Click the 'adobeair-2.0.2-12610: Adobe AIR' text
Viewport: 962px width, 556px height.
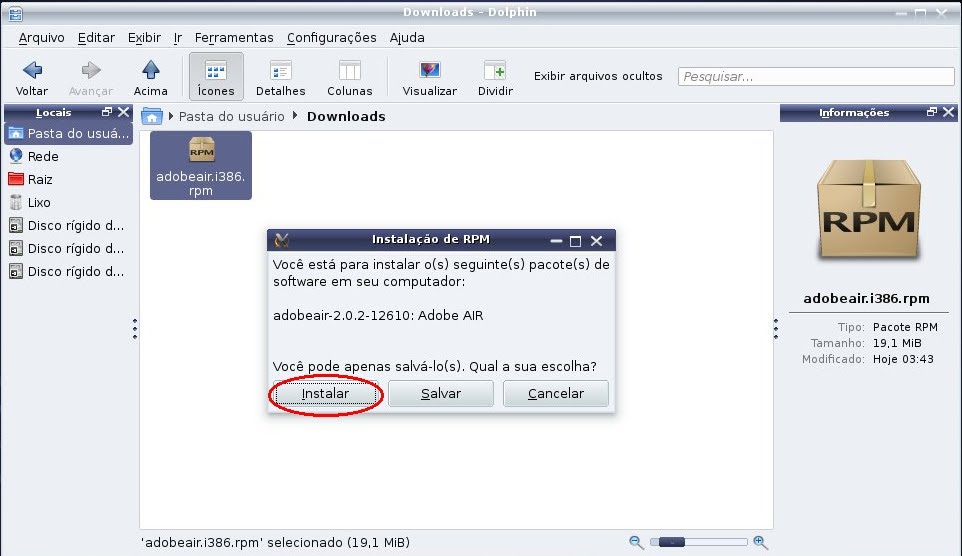point(378,315)
